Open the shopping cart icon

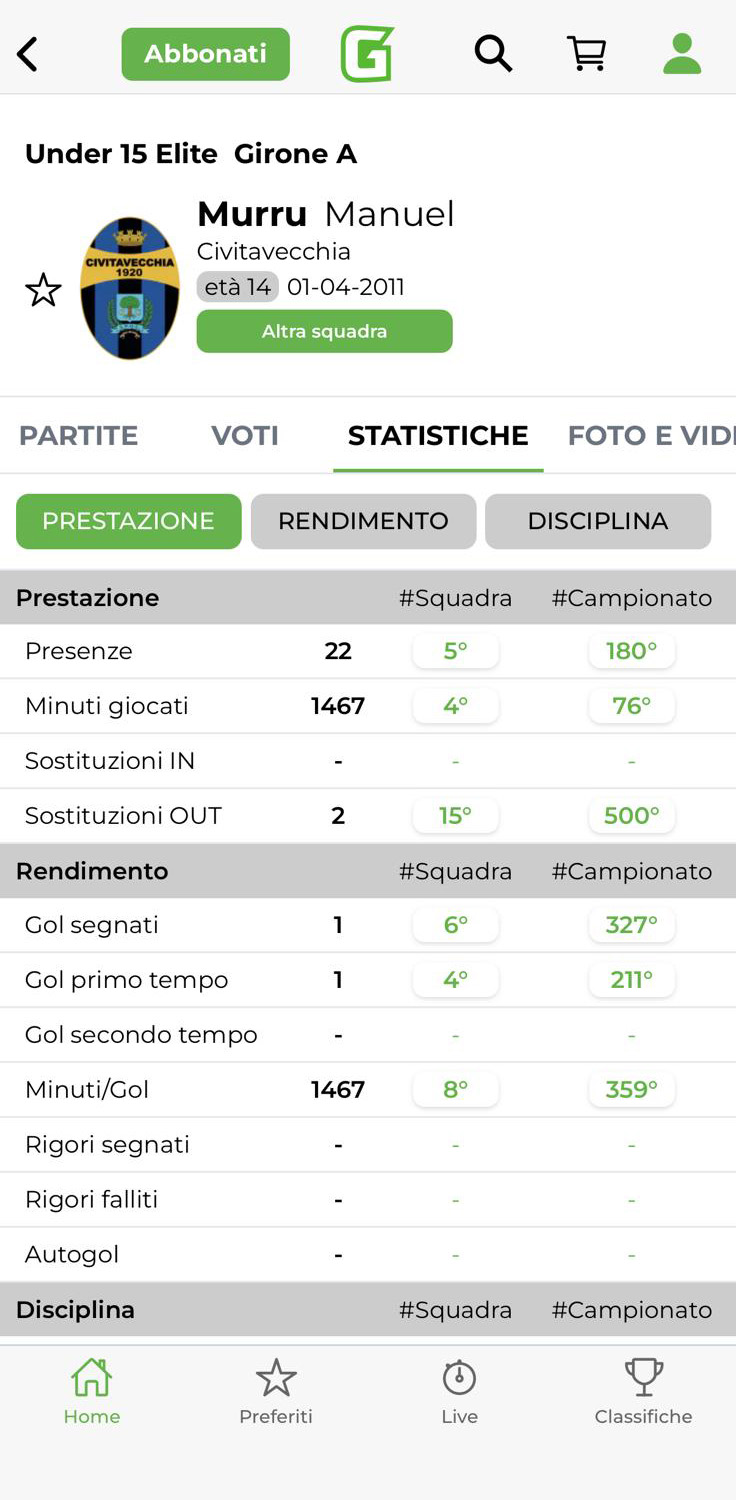point(587,54)
